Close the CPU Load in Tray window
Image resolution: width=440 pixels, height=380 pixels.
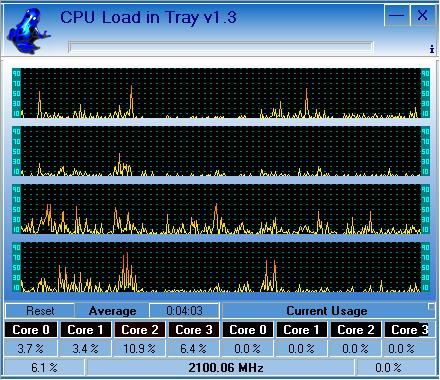422,15
